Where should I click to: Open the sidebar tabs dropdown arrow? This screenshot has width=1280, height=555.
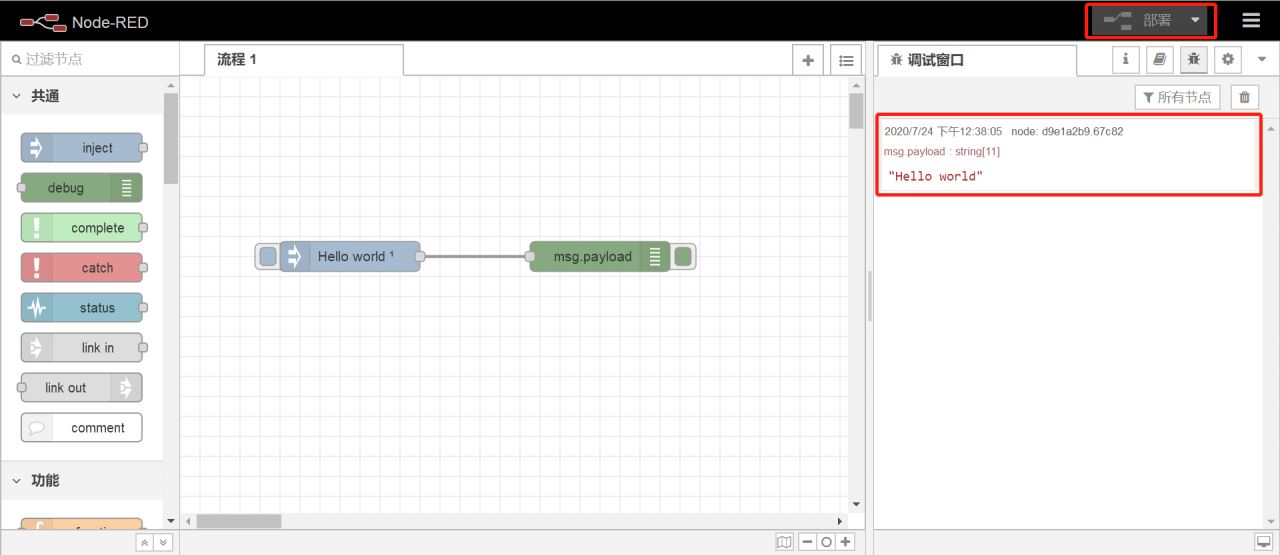1261,60
